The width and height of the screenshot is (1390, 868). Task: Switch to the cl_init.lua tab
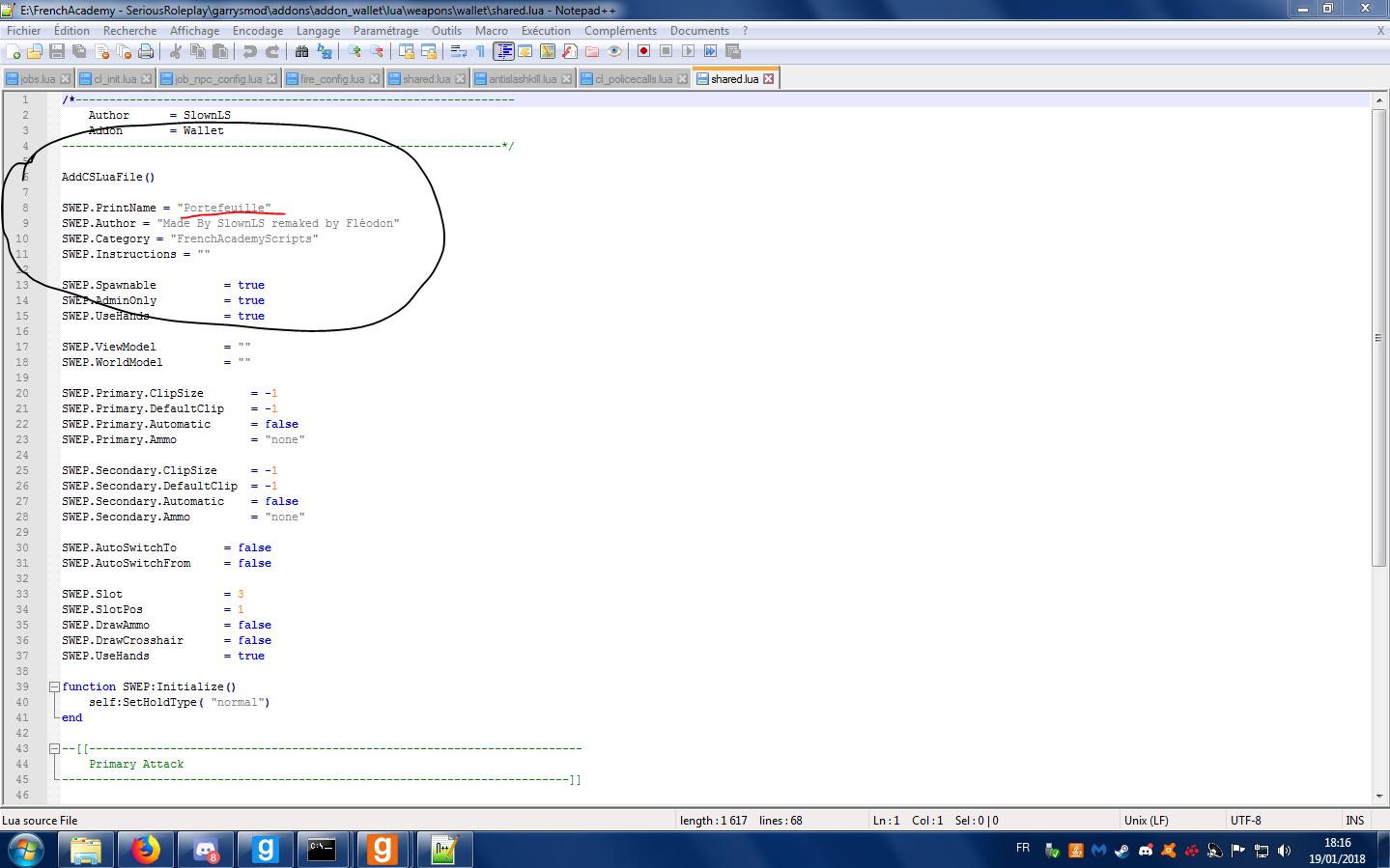tap(115, 79)
